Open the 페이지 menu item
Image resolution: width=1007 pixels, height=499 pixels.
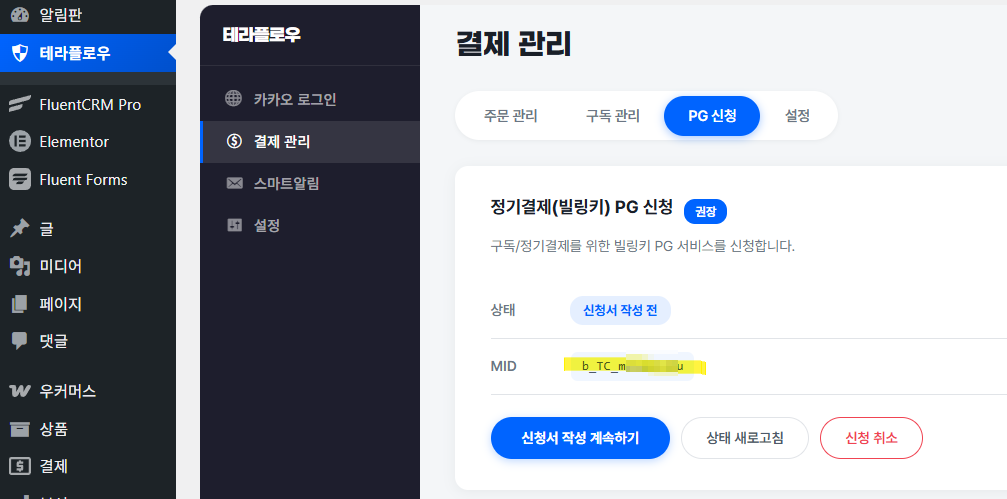pyautogui.click(x=60, y=304)
